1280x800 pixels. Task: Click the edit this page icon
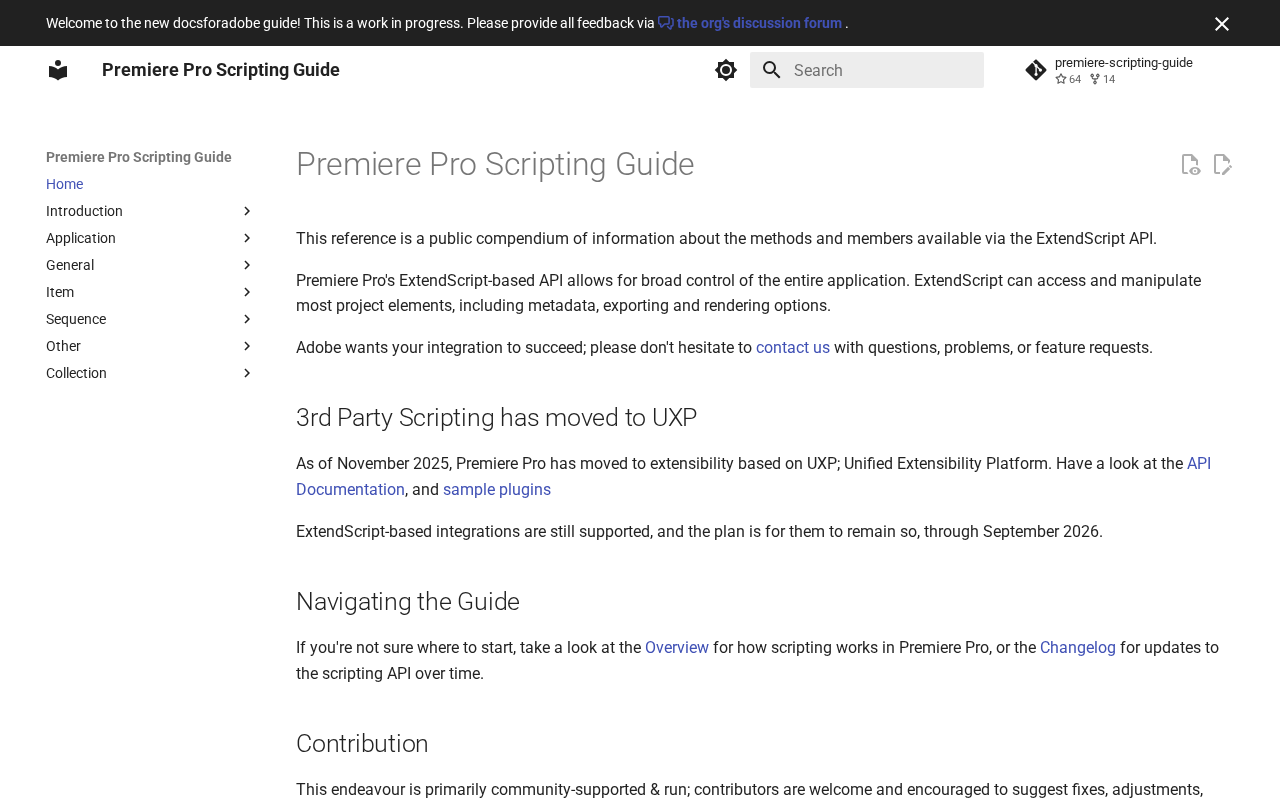[x=1222, y=165]
